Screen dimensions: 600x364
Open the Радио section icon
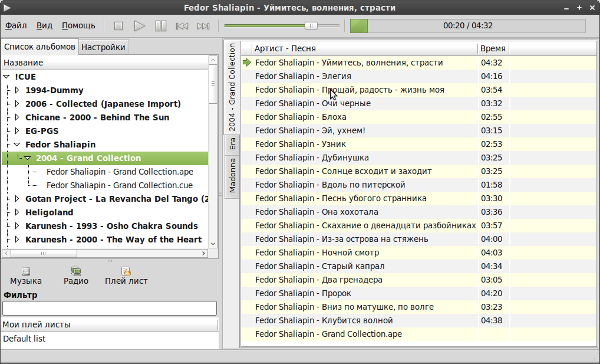[76, 271]
